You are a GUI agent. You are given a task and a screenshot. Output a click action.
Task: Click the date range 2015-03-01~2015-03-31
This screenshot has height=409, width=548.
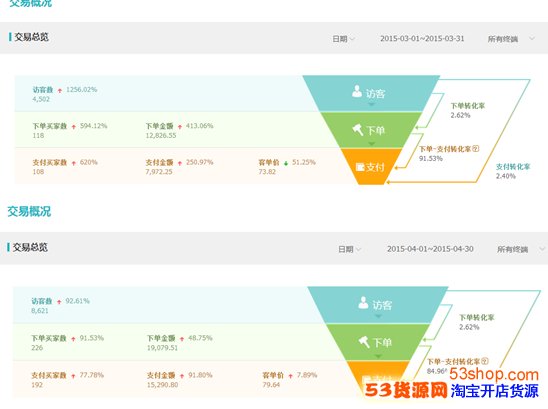coord(422,38)
